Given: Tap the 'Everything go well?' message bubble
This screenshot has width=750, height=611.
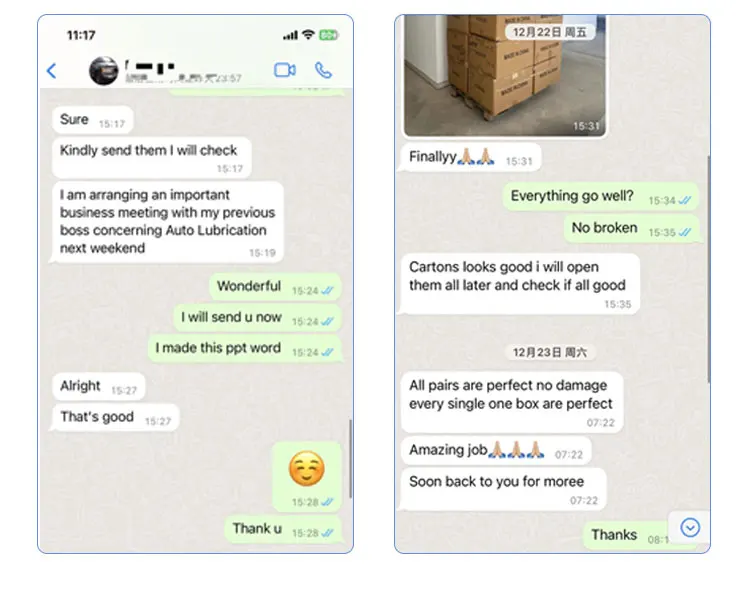Looking at the screenshot, I should pyautogui.click(x=600, y=197).
